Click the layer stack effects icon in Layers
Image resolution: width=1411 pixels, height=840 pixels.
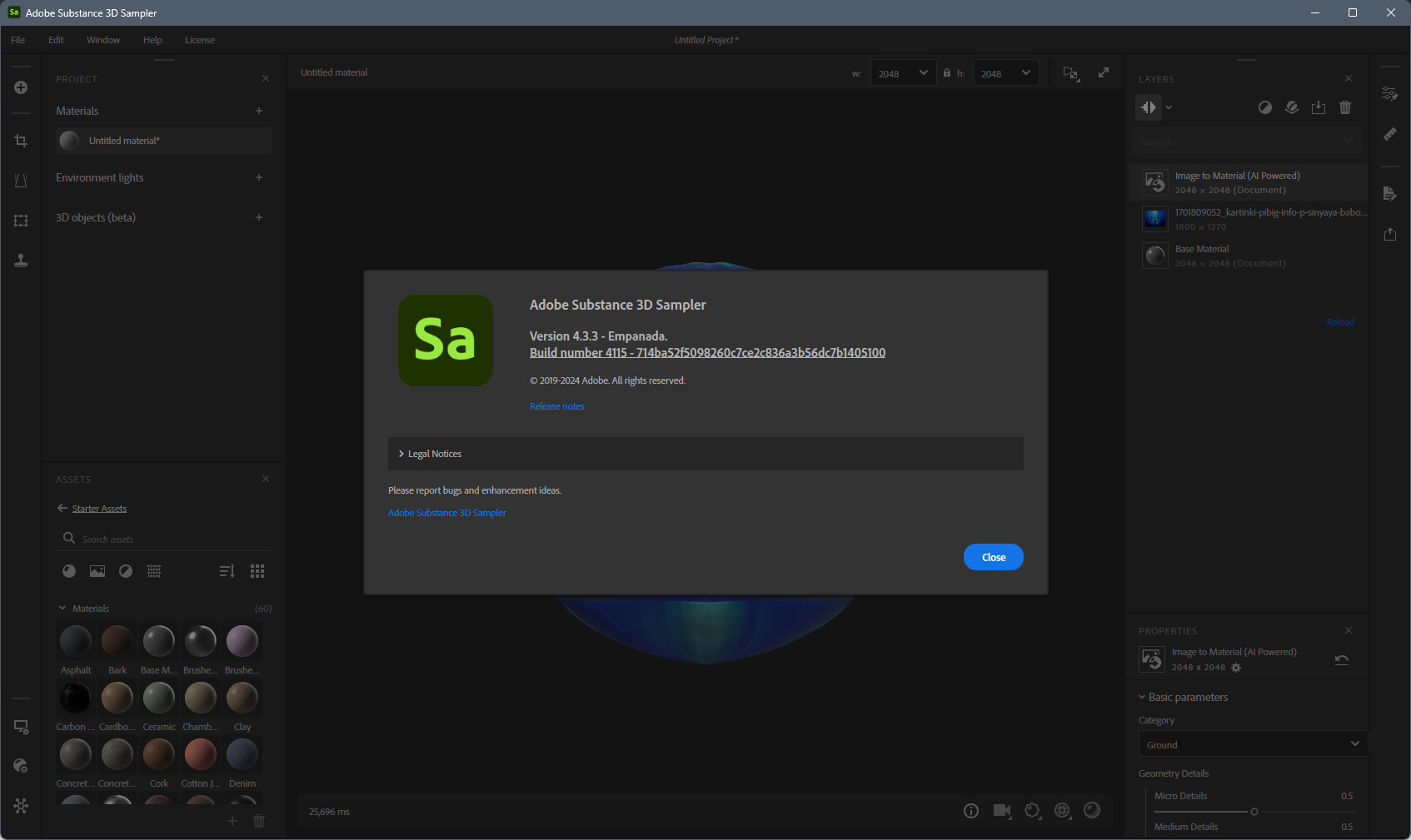pyautogui.click(x=1291, y=107)
